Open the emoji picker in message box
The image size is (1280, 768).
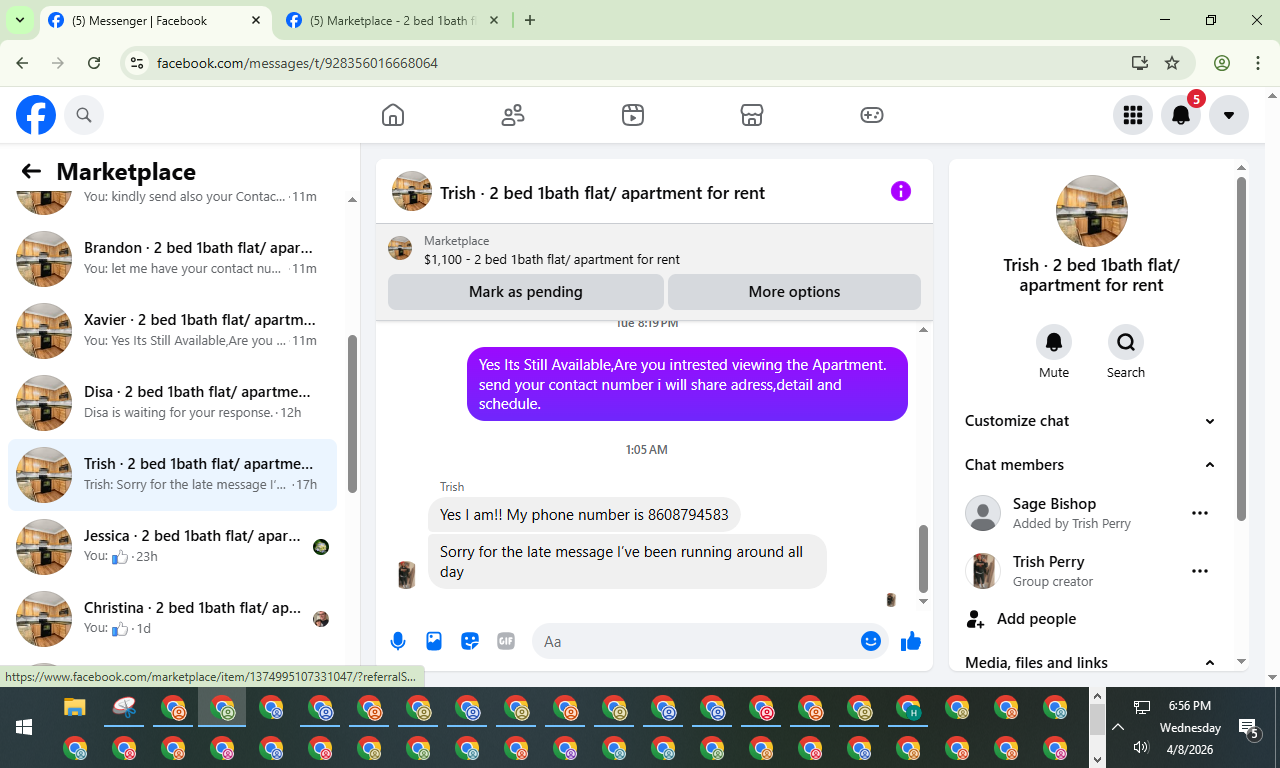[870, 641]
